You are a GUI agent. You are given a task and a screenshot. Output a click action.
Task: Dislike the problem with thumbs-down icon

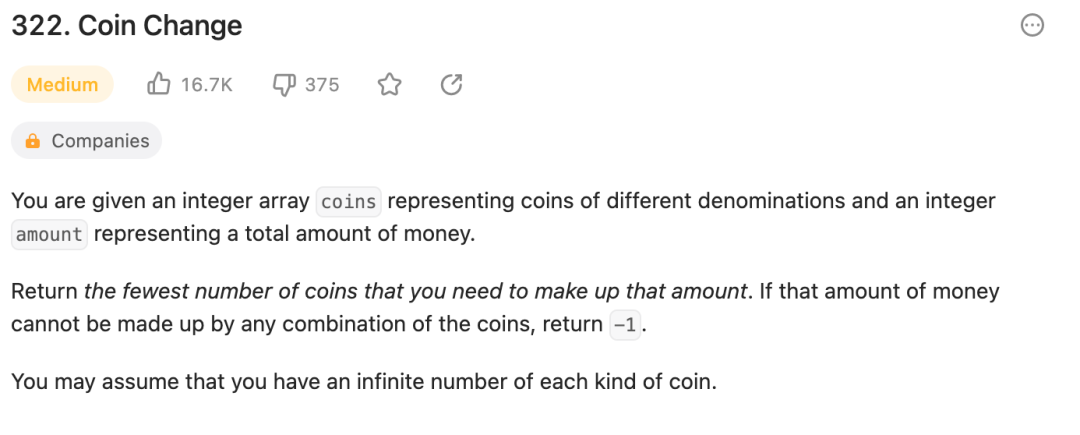point(284,85)
